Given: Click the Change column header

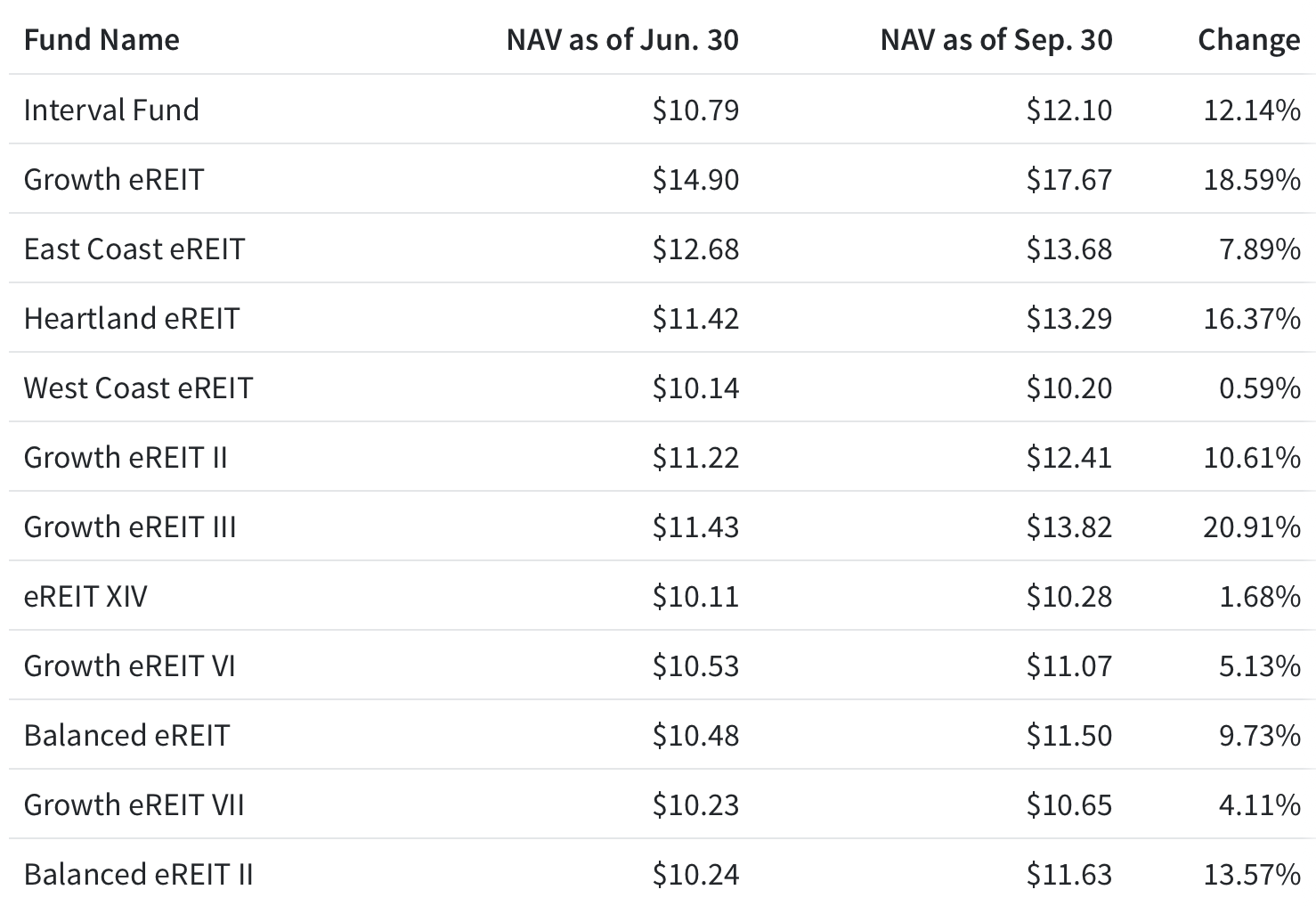Looking at the screenshot, I should 1248,40.
